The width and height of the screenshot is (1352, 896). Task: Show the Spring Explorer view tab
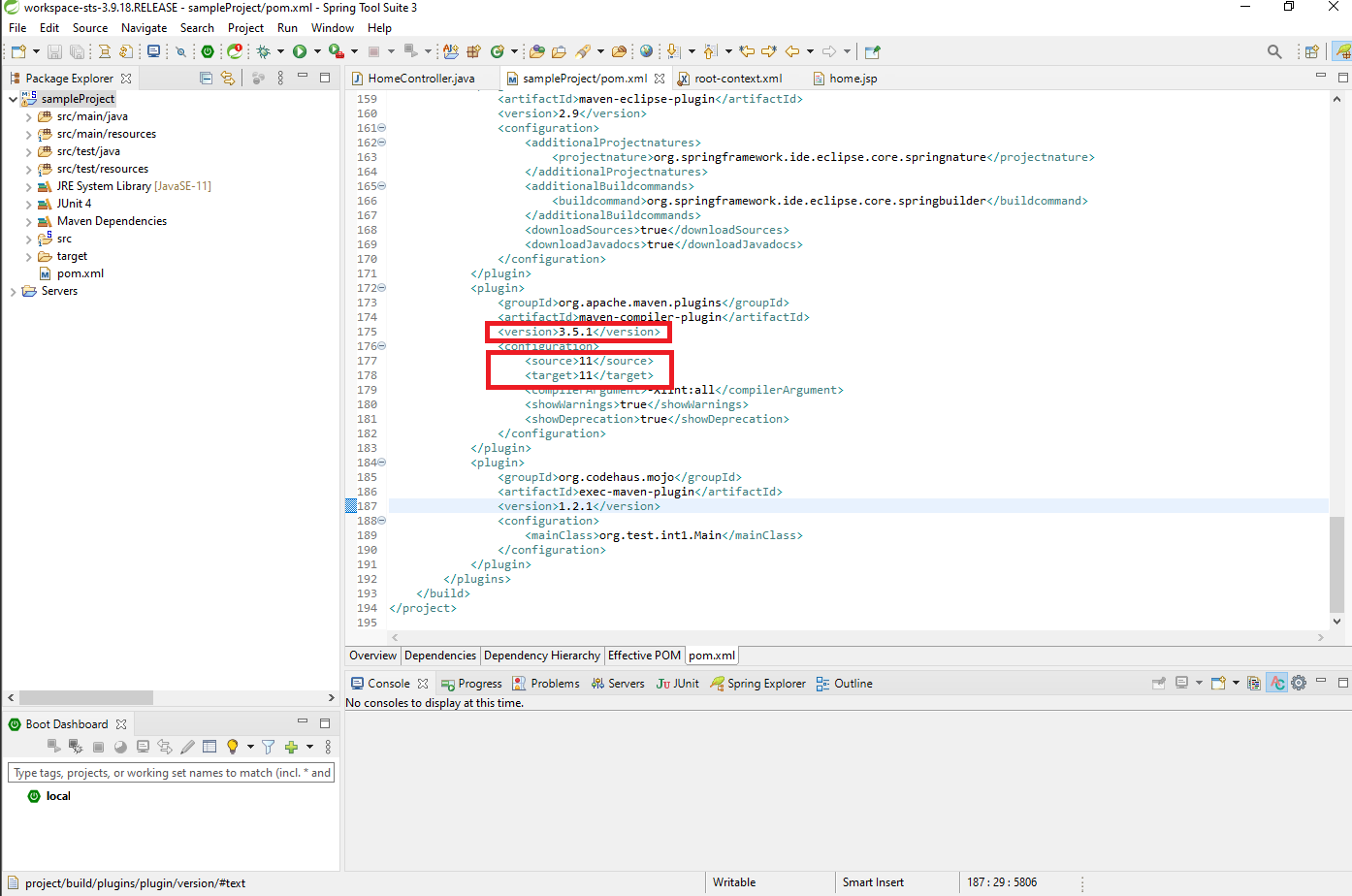(757, 684)
